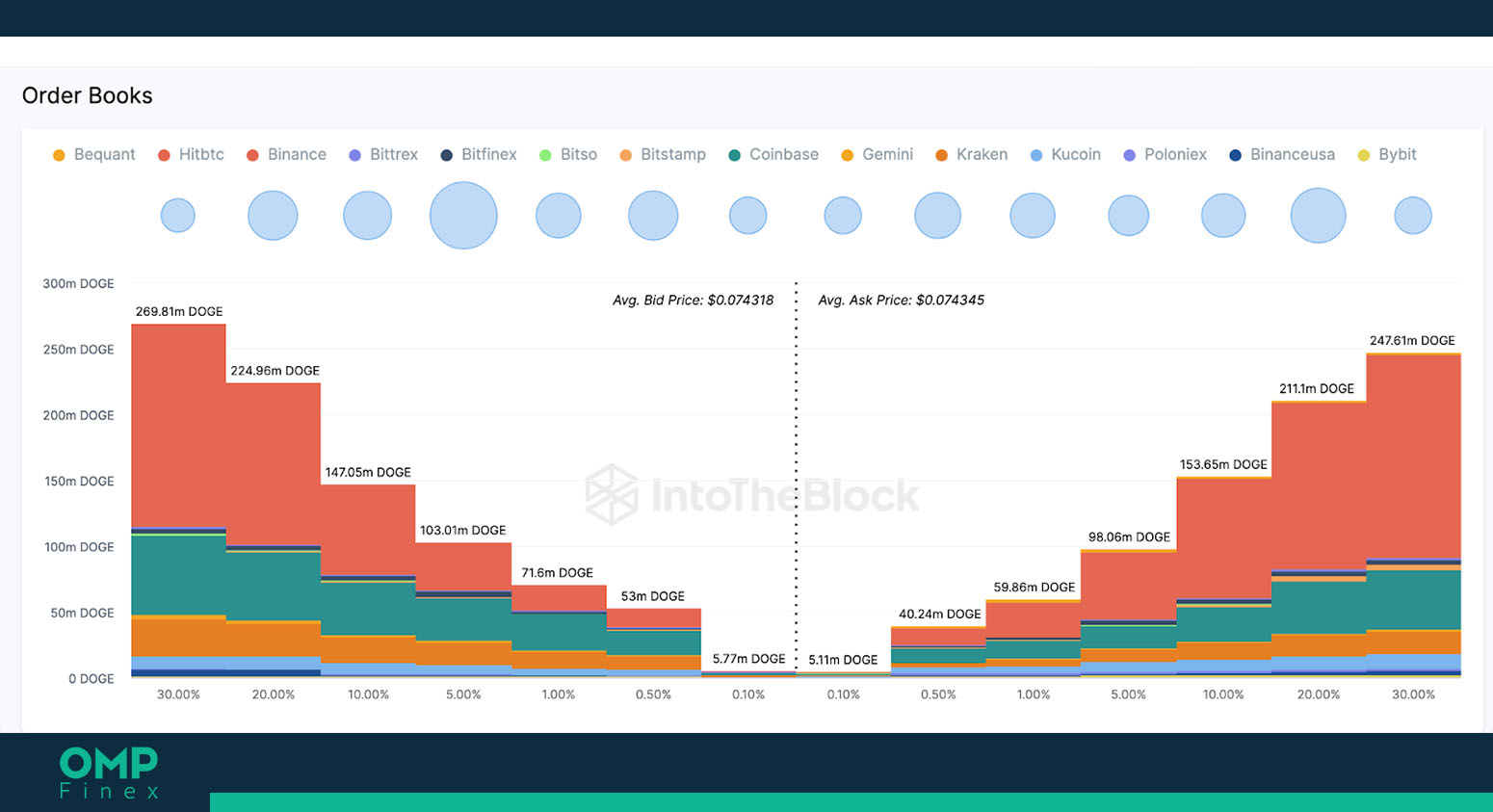Click the 147.05m DOGE bar label
The image size is (1493, 812).
pos(368,472)
